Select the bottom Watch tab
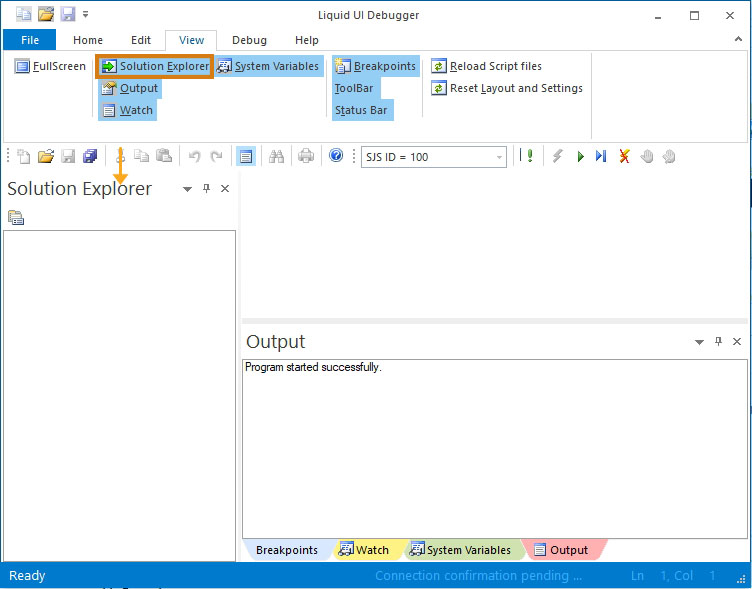 [x=370, y=550]
